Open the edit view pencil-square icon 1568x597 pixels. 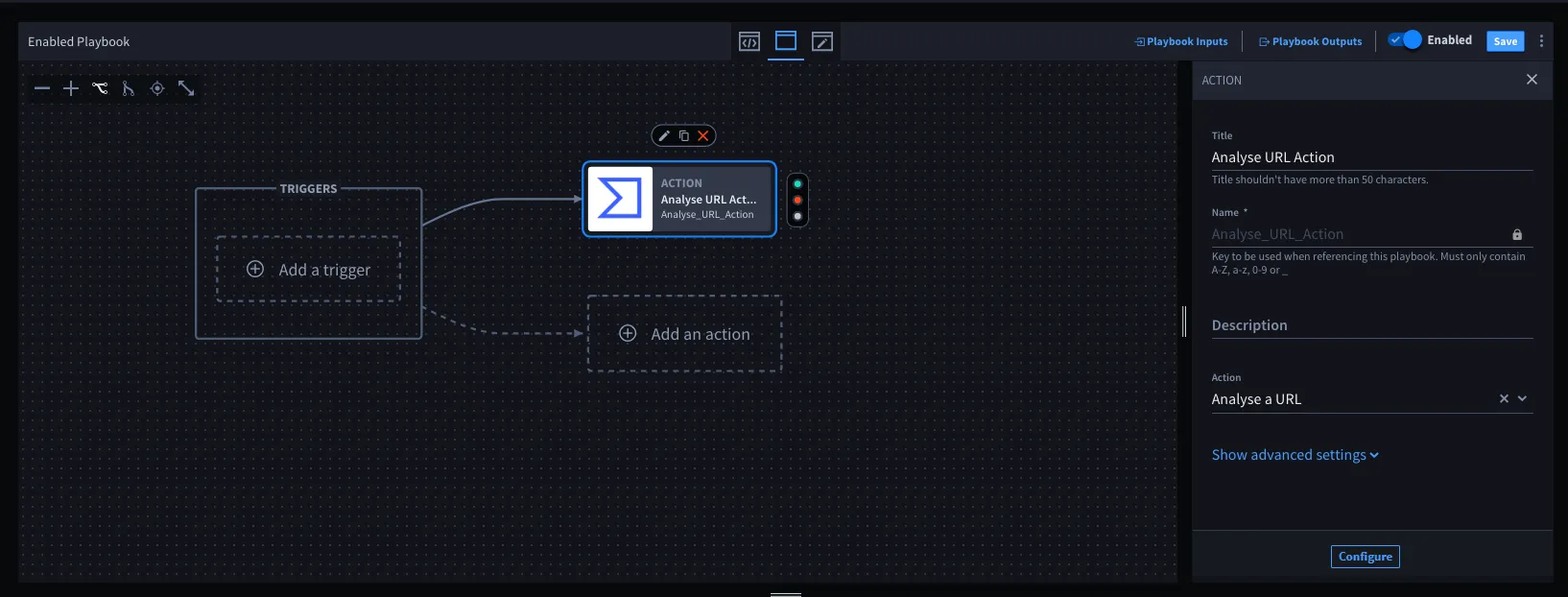coord(822,41)
